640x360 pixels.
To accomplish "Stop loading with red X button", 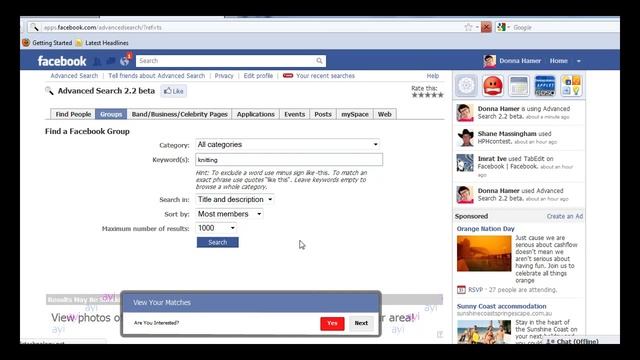I will tap(486, 27).
